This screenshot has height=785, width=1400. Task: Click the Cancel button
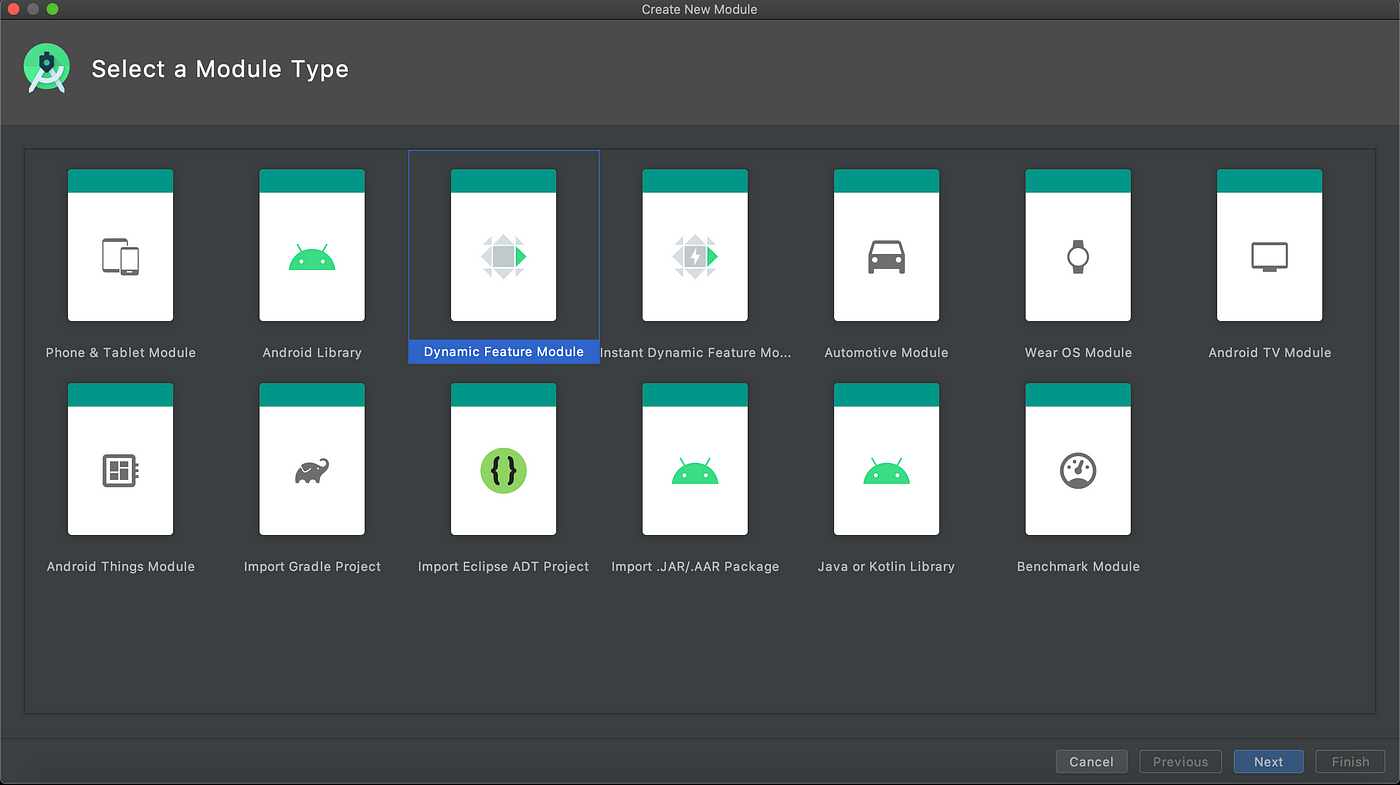click(1091, 761)
